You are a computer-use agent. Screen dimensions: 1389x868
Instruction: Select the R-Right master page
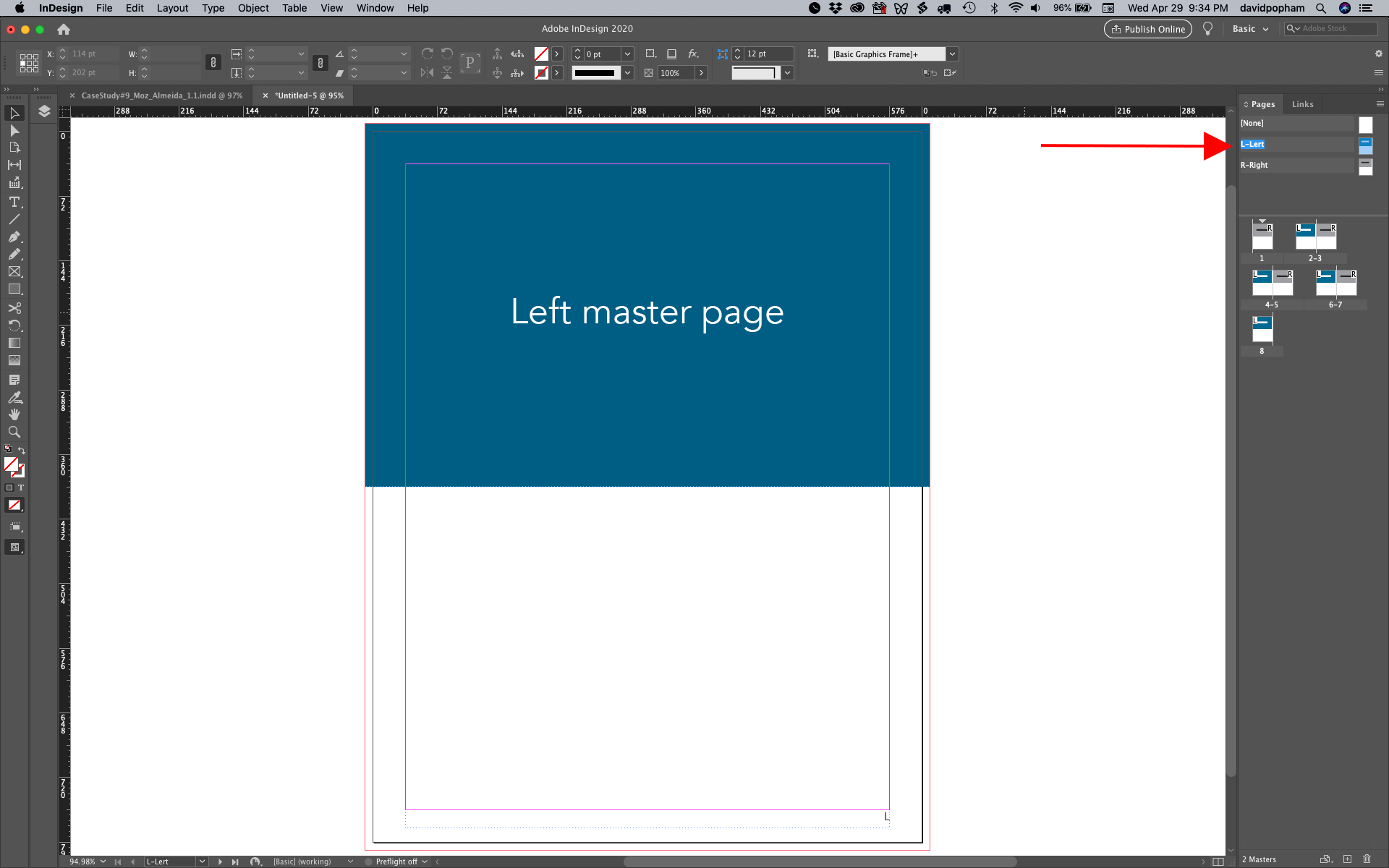[1255, 165]
